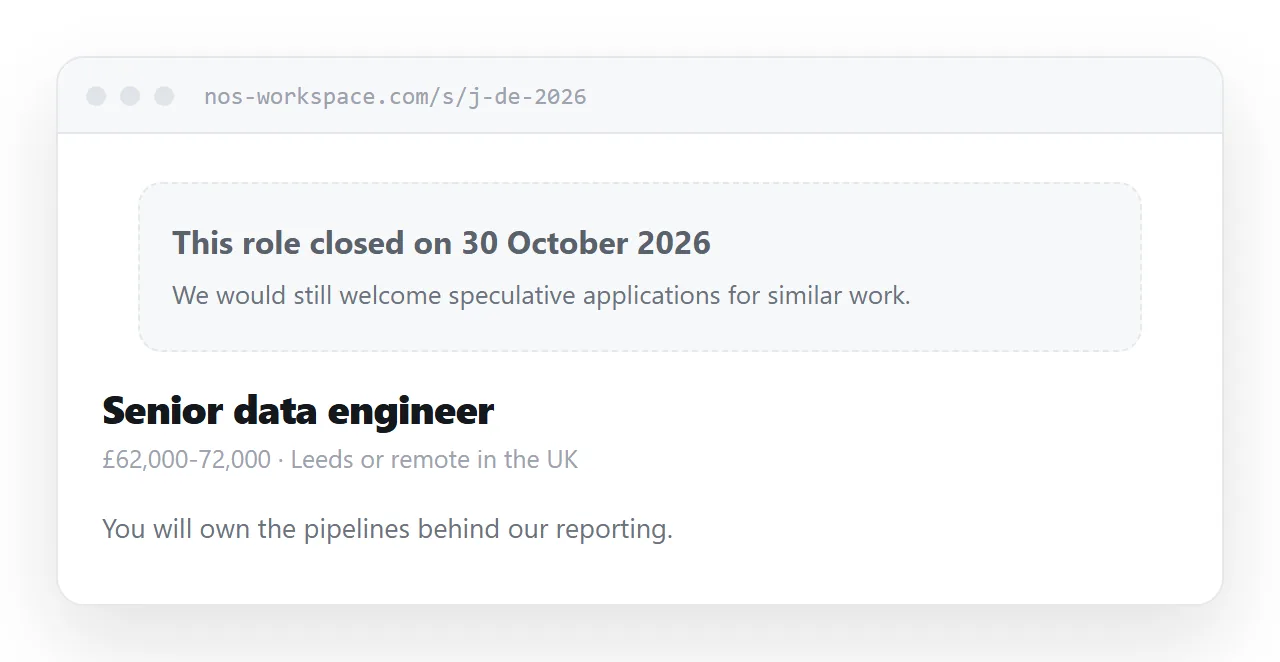Click the pipelines description sentence
The height and width of the screenshot is (662, 1280).
[x=387, y=529]
